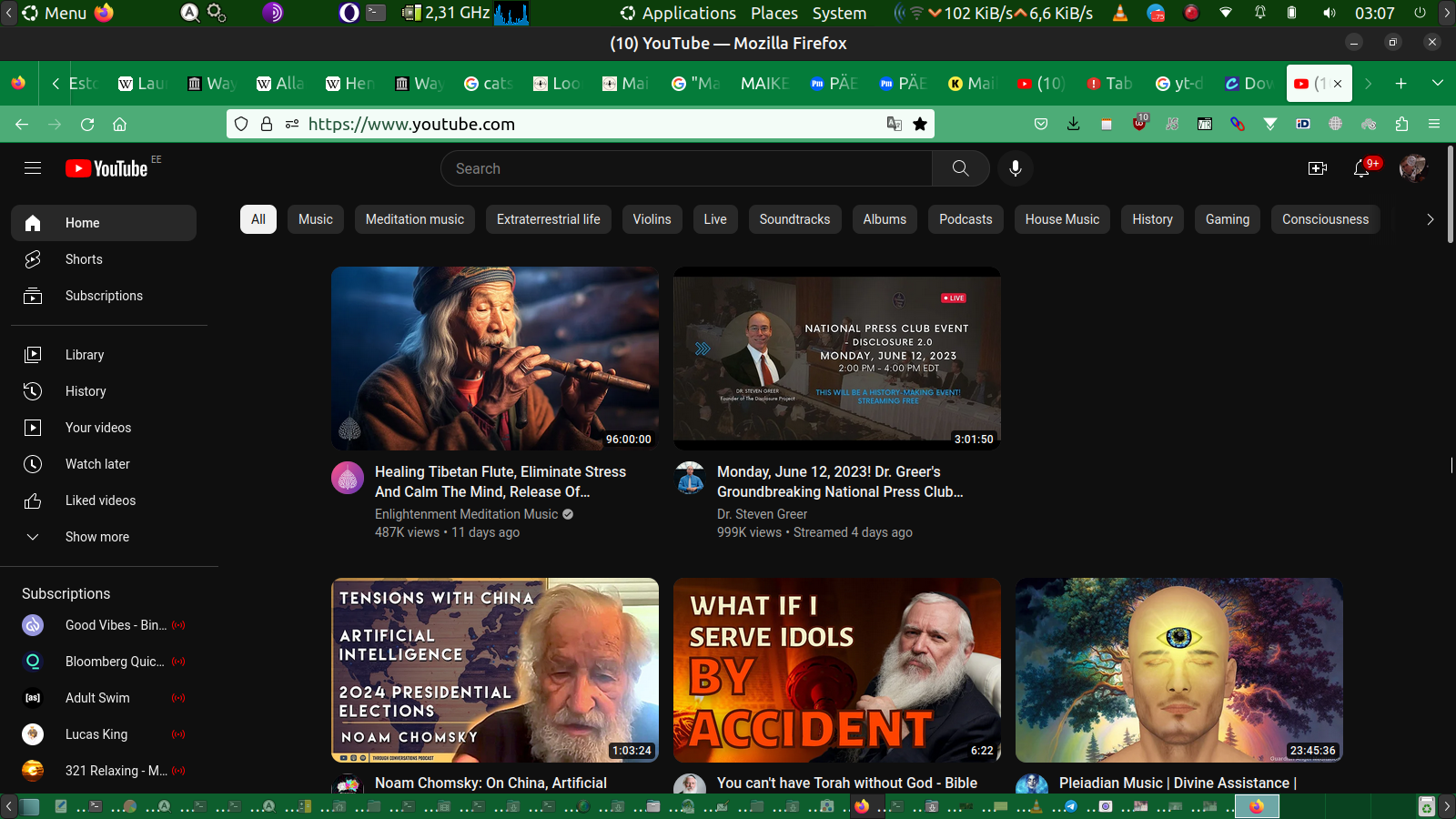Screen dimensions: 1456x819
Task: Open the hamburger guide menu icon
Action: coord(33,168)
